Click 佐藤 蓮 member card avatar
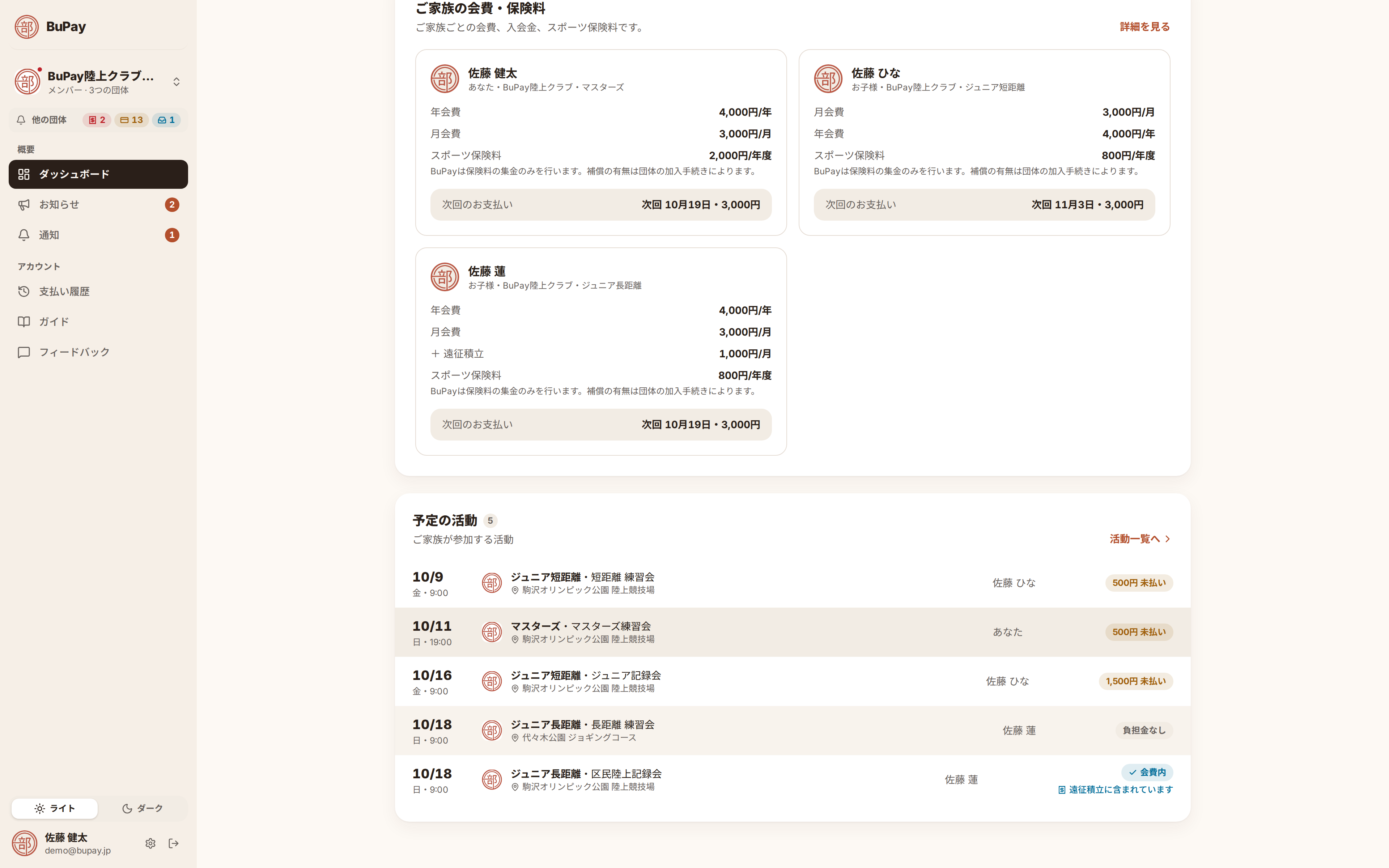Image resolution: width=1389 pixels, height=868 pixels. coord(445,277)
